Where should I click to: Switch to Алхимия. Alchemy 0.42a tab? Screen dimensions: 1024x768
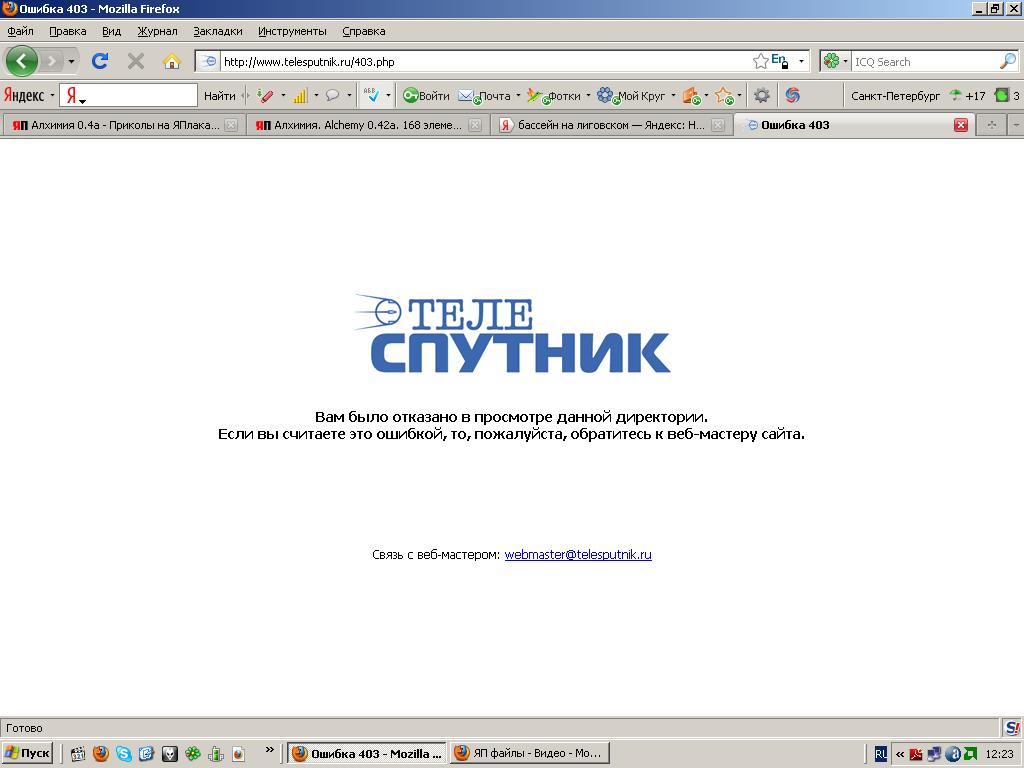point(366,125)
